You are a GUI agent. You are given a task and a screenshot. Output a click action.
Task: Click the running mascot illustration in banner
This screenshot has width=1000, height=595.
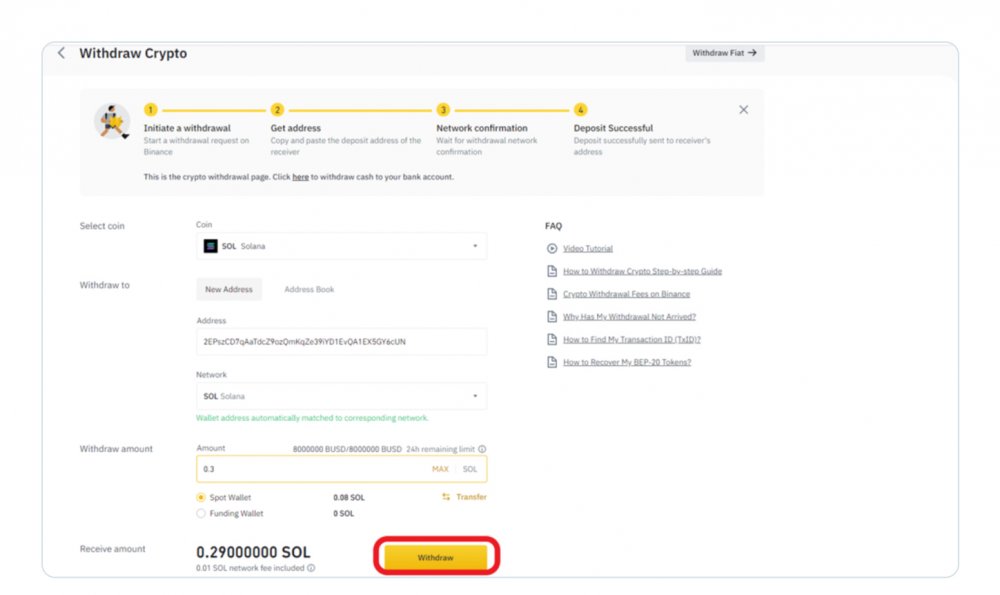112,121
